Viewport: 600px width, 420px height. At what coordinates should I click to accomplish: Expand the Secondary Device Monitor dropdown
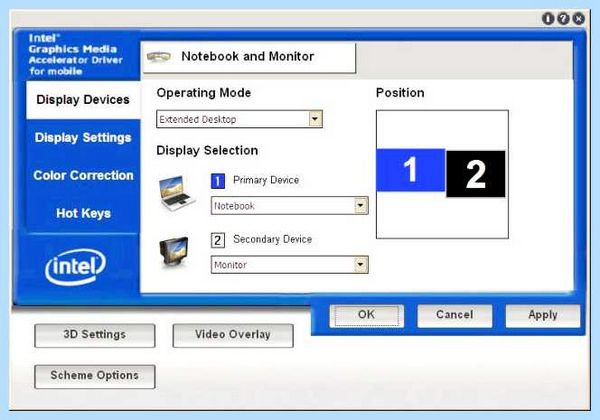click(290, 265)
